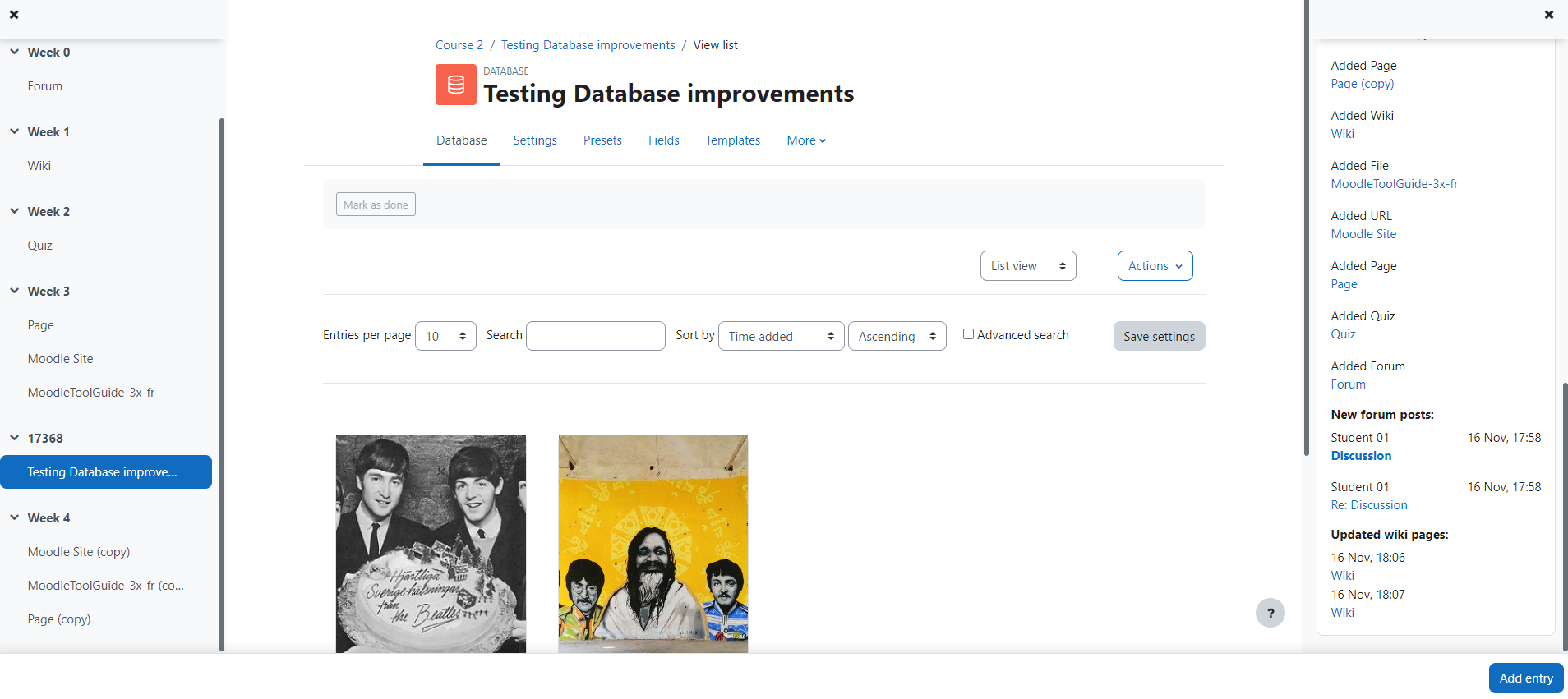Viewport: 1568px width, 699px height.
Task: Open Testing Database improvements breadcrumb link
Action: pos(588,45)
